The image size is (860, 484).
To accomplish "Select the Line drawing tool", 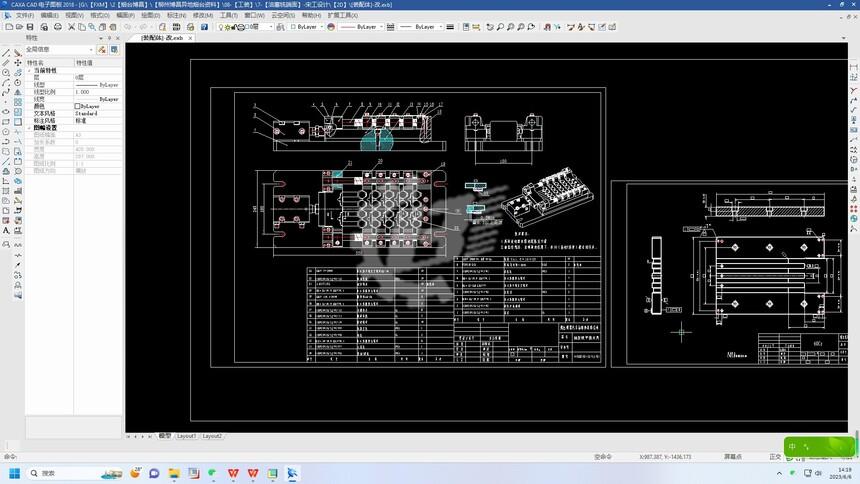I will [x=6, y=53].
